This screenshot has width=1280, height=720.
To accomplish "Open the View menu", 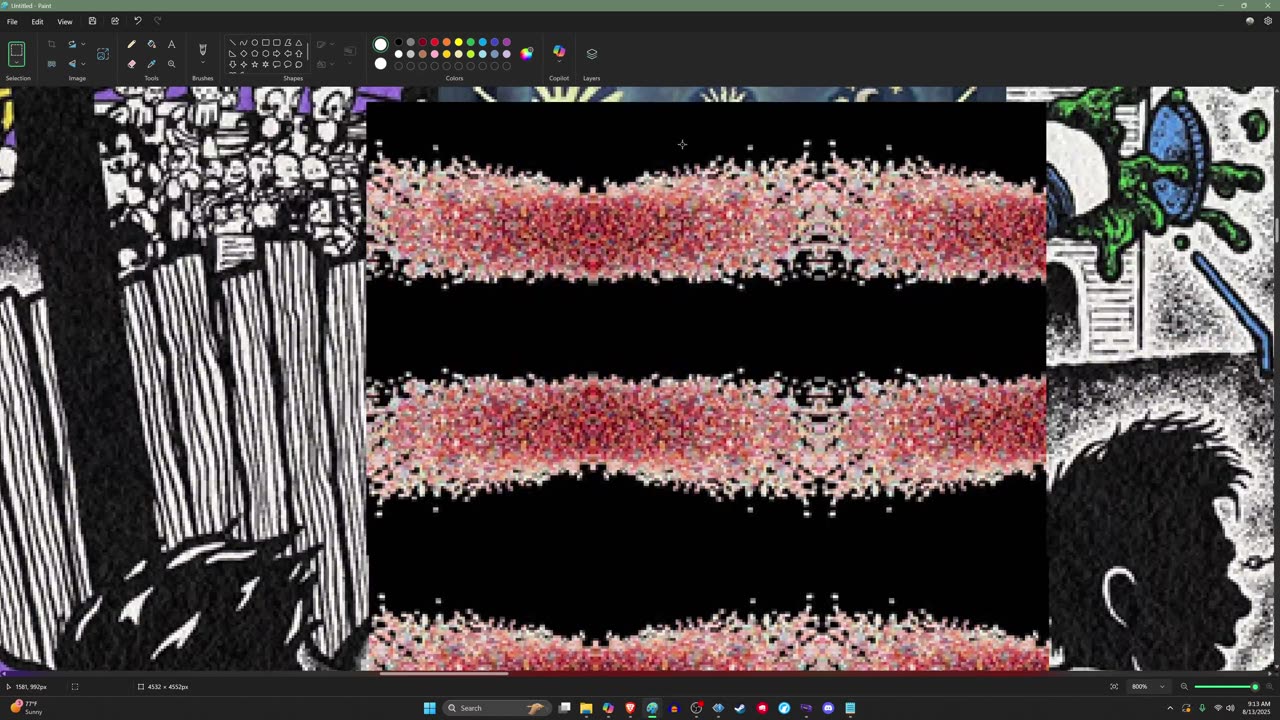I will (64, 21).
